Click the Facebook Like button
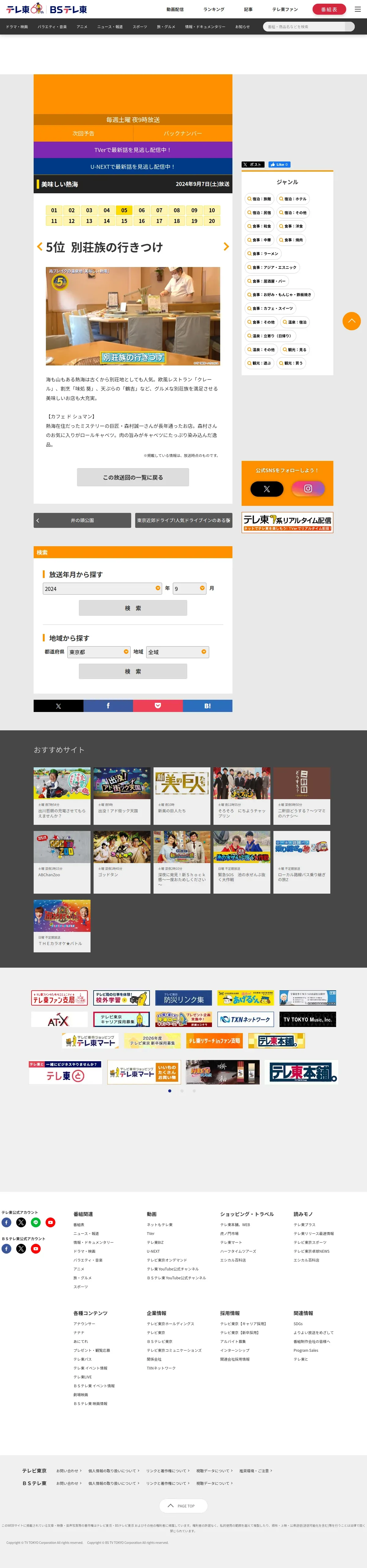 point(279,164)
